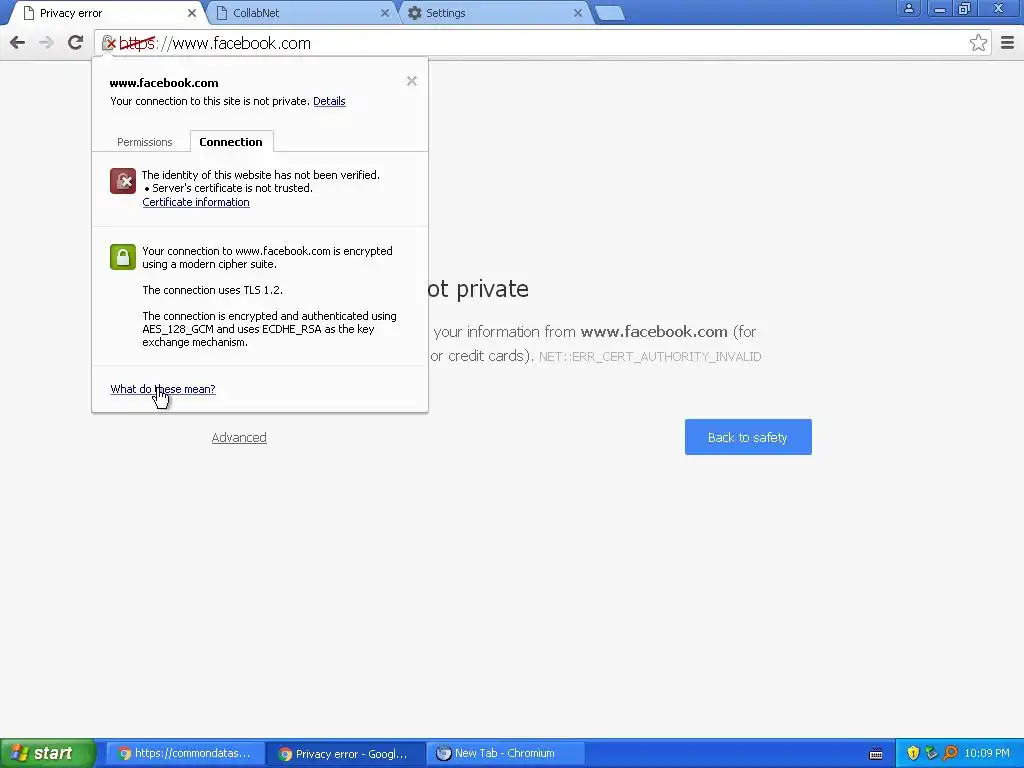Screen dimensions: 1024x768
Task: Click What do these mean link
Action: [163, 389]
